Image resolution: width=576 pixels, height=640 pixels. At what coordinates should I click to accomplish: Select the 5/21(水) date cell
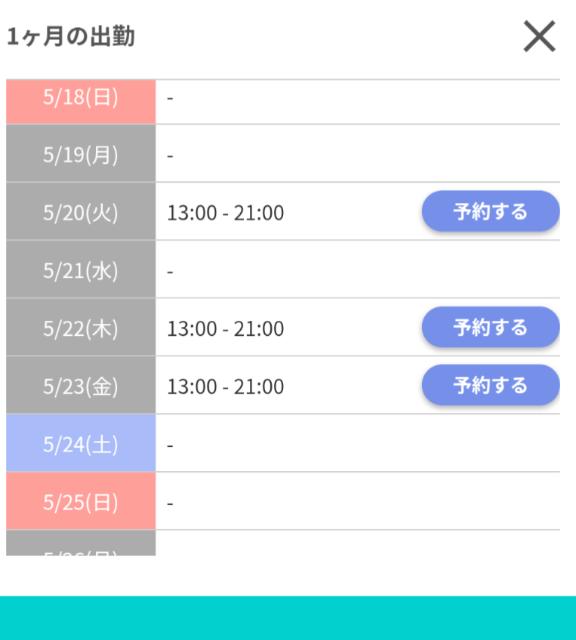81,269
